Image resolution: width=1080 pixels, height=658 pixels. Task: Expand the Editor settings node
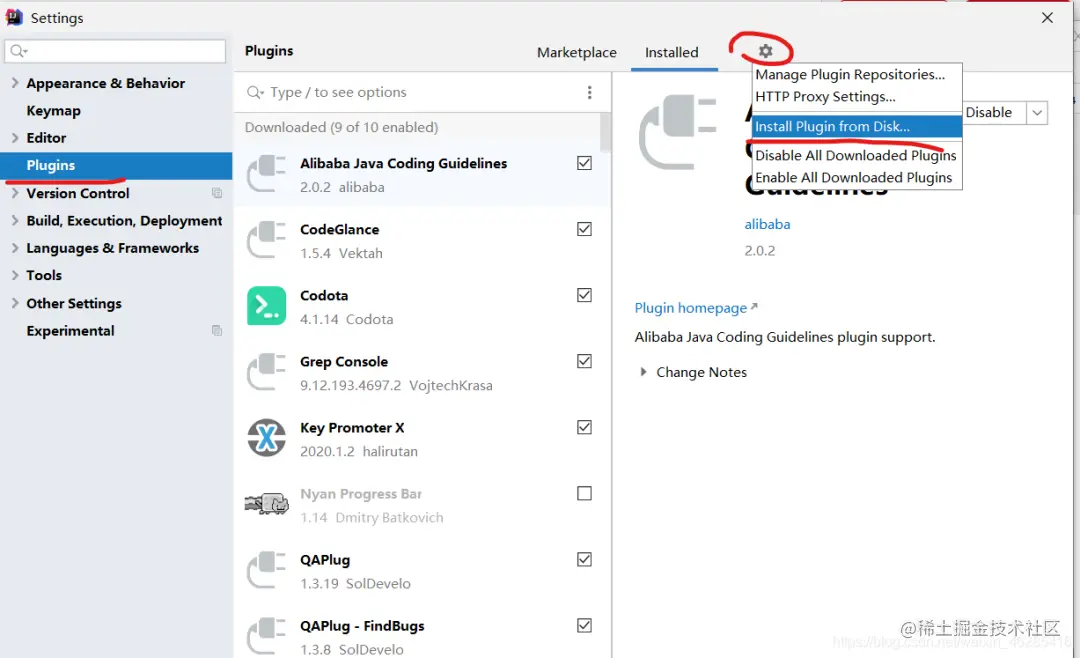pyautogui.click(x=15, y=138)
